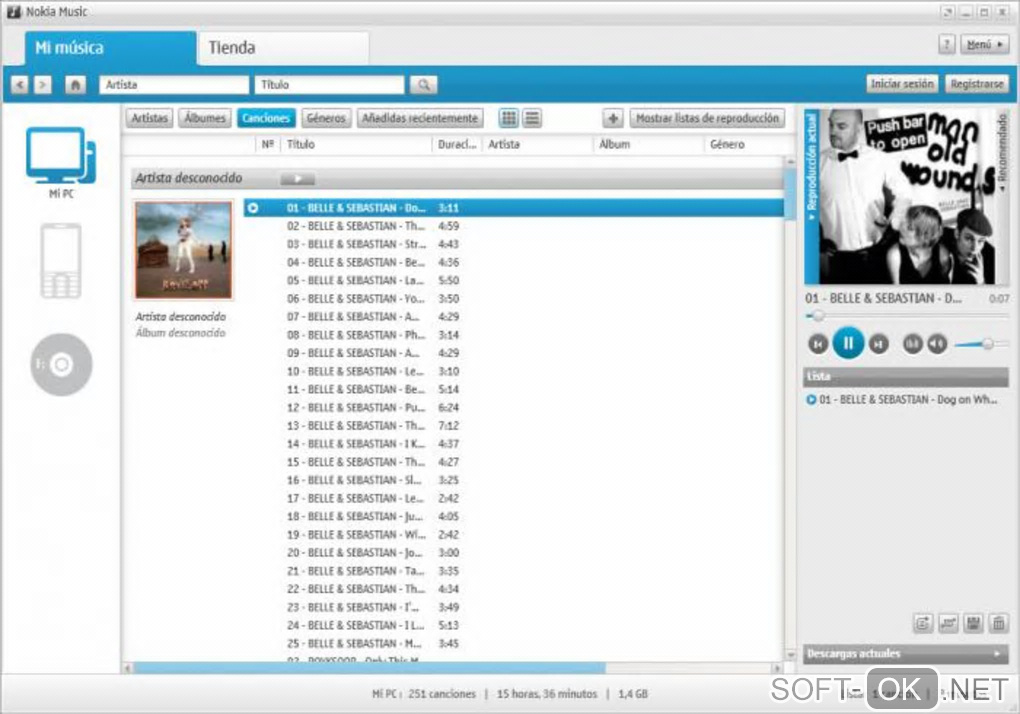
Task: Select track 10 - BELLE & SEBASTIAN row
Action: (514, 371)
